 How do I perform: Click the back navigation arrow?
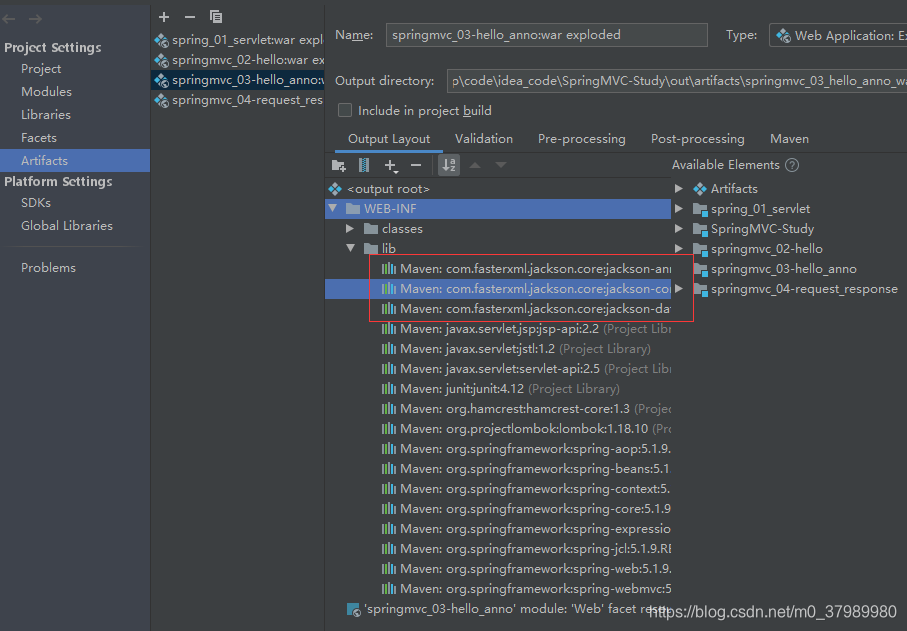point(9,19)
